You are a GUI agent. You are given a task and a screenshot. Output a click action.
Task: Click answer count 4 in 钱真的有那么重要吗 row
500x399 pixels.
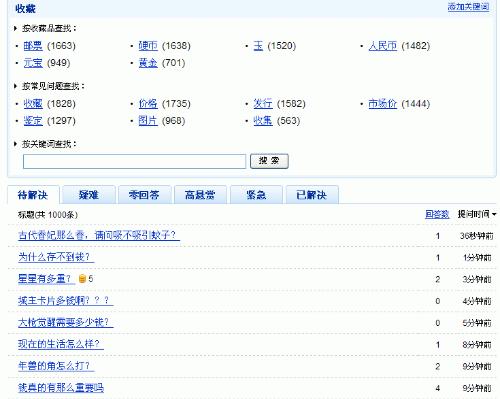click(x=438, y=388)
